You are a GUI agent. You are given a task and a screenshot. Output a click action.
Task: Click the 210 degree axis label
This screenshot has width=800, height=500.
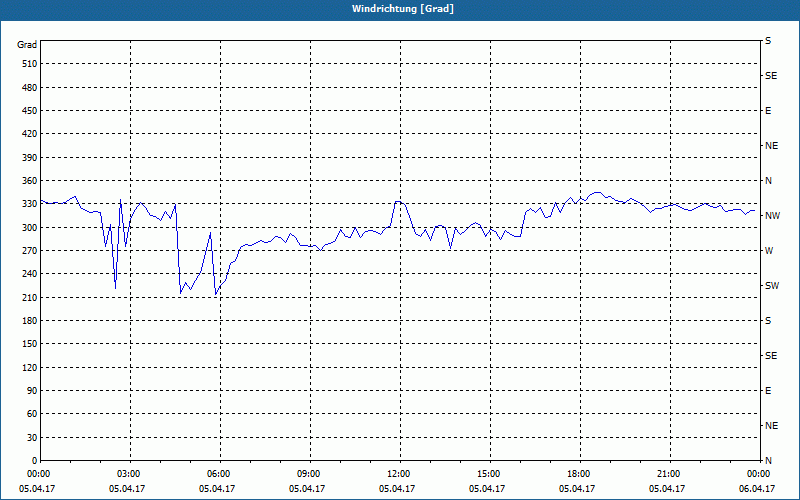click(30, 297)
